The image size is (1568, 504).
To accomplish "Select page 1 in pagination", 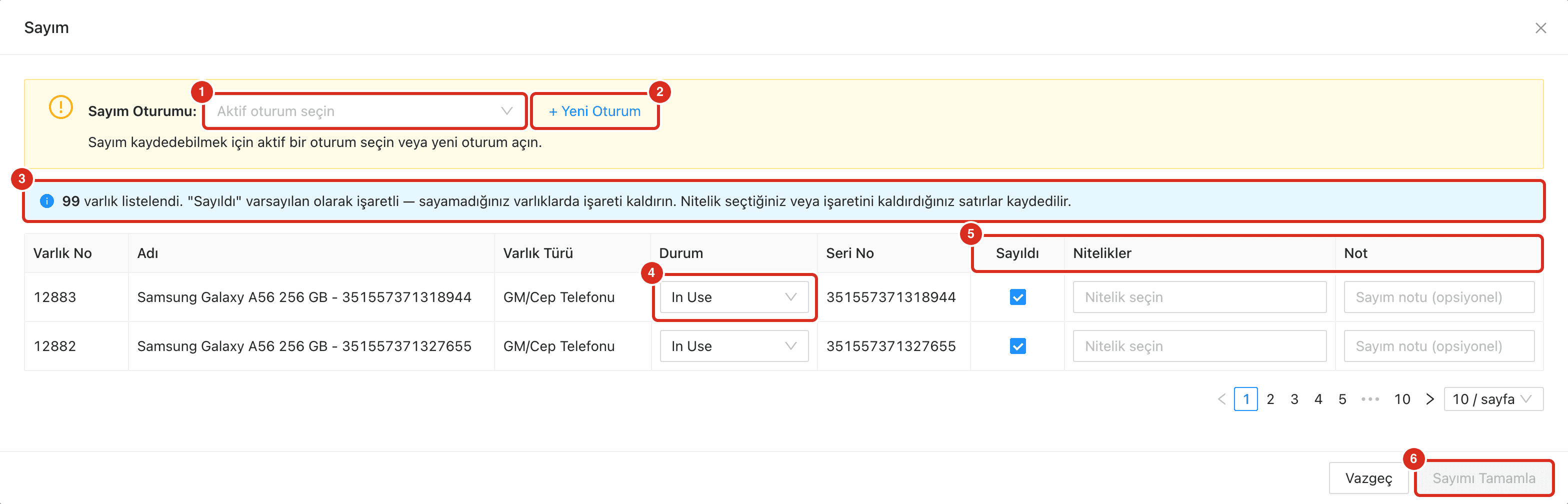I will pos(1246,399).
